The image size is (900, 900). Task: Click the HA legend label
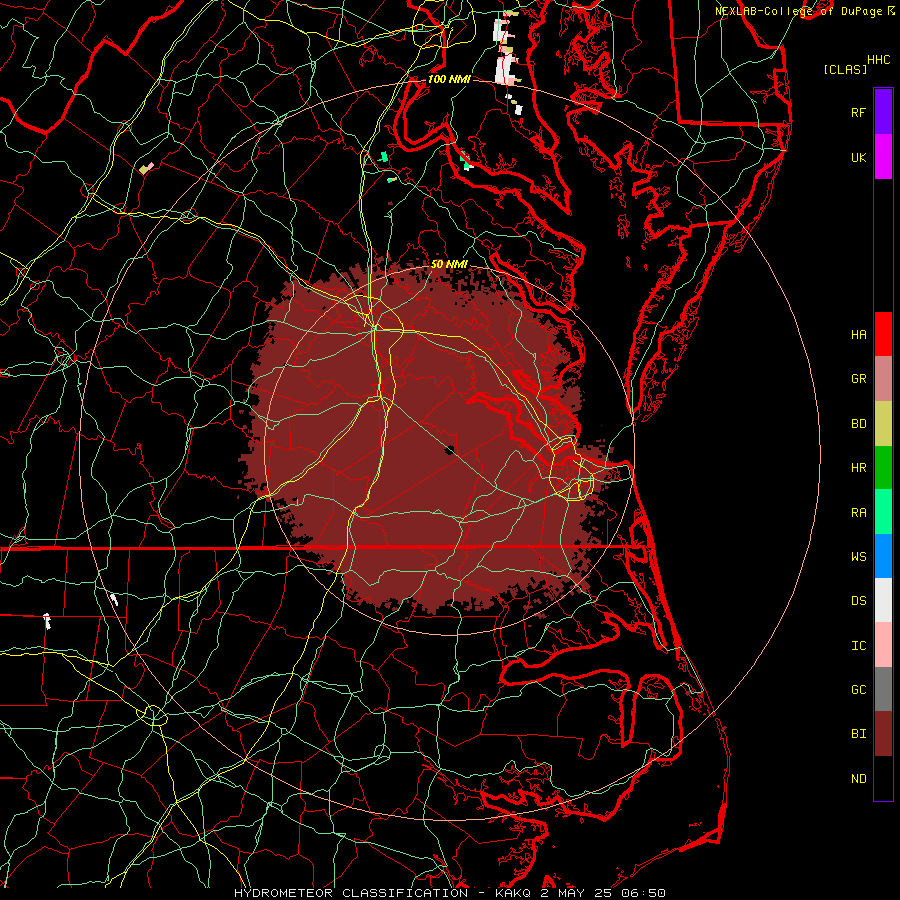click(x=858, y=334)
